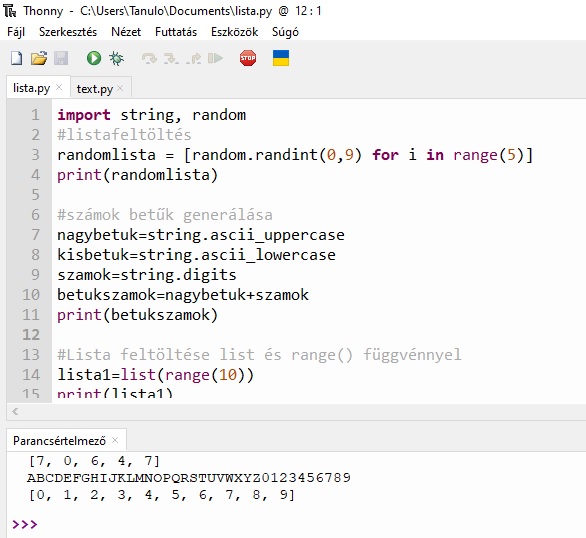Click the horizontal scrollbar left arrow
This screenshot has width=586, height=538.
click(15, 412)
